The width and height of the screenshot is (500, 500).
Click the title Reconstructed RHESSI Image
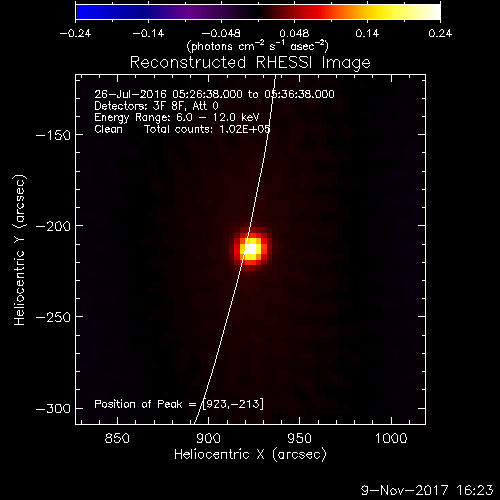point(250,63)
